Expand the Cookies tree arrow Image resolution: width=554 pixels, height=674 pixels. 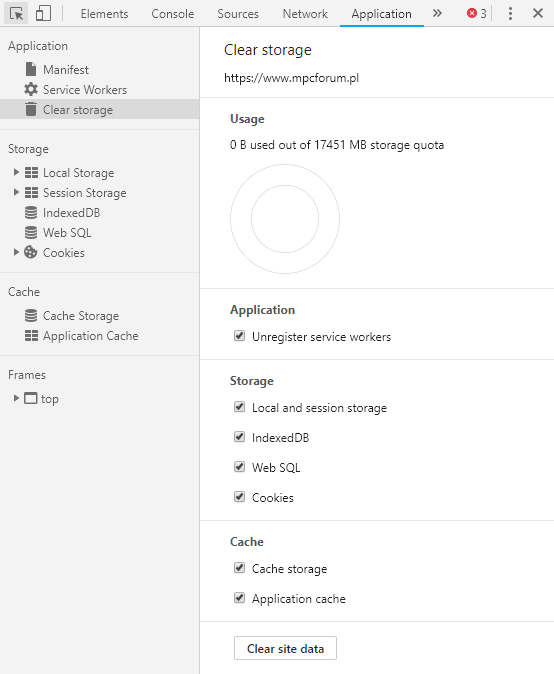16,252
